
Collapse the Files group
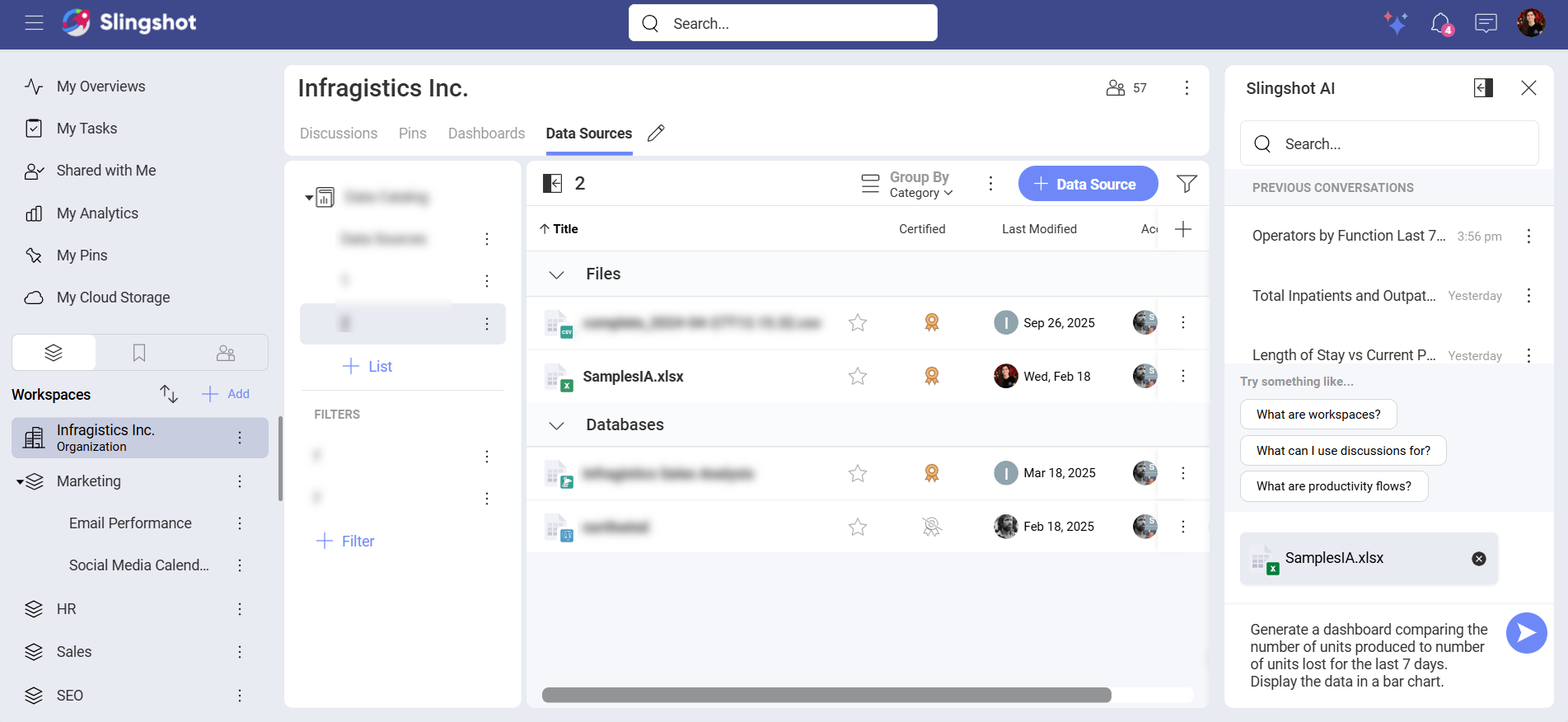pyautogui.click(x=557, y=274)
